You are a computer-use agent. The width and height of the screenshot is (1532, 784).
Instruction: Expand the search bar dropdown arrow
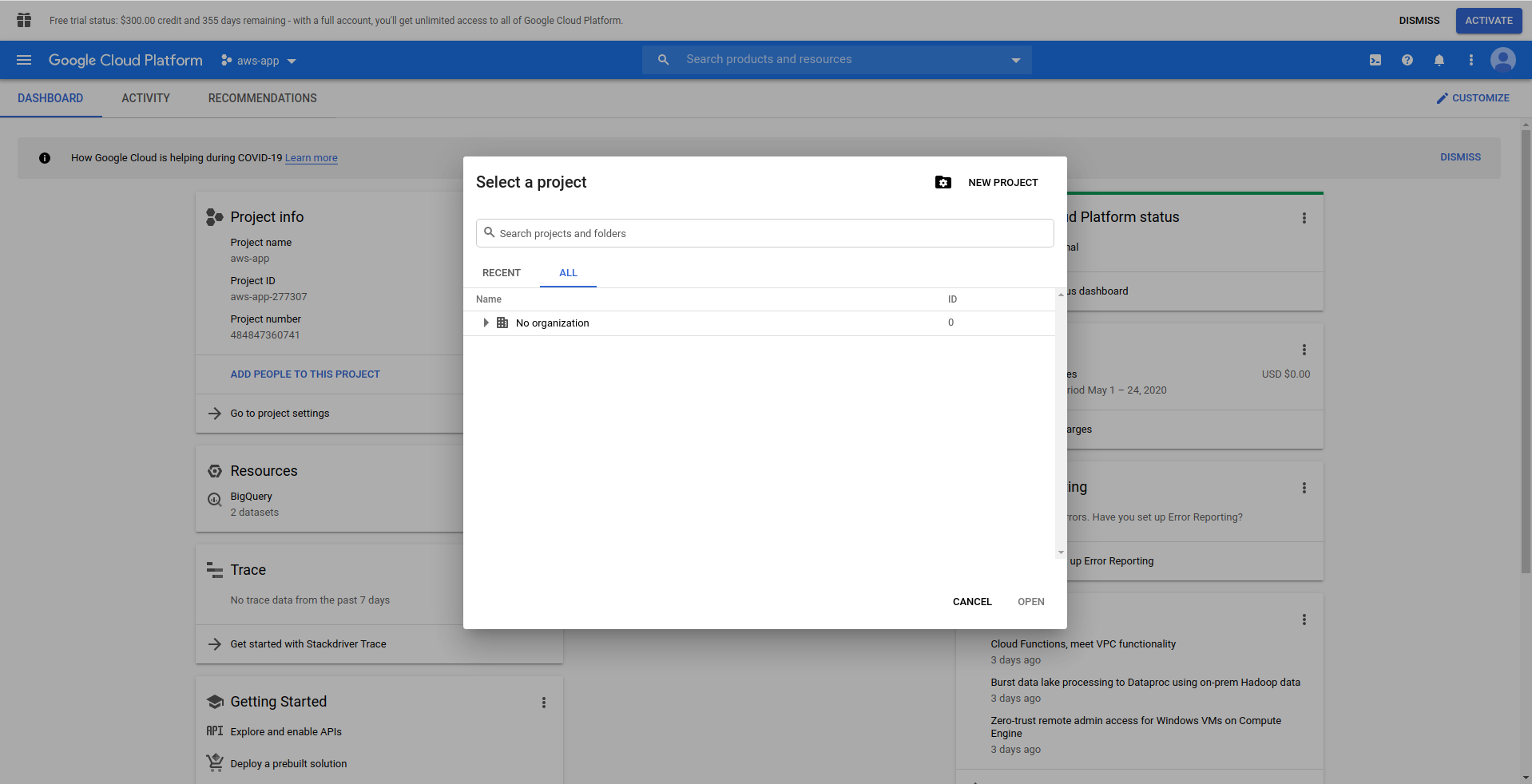tap(1016, 60)
